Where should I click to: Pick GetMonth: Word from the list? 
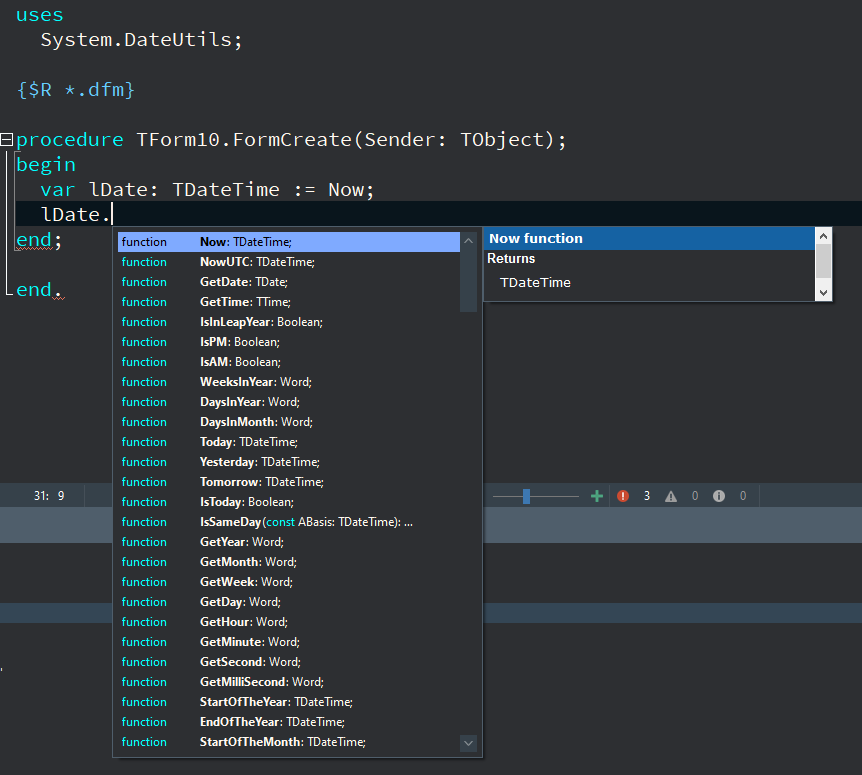[289, 562]
